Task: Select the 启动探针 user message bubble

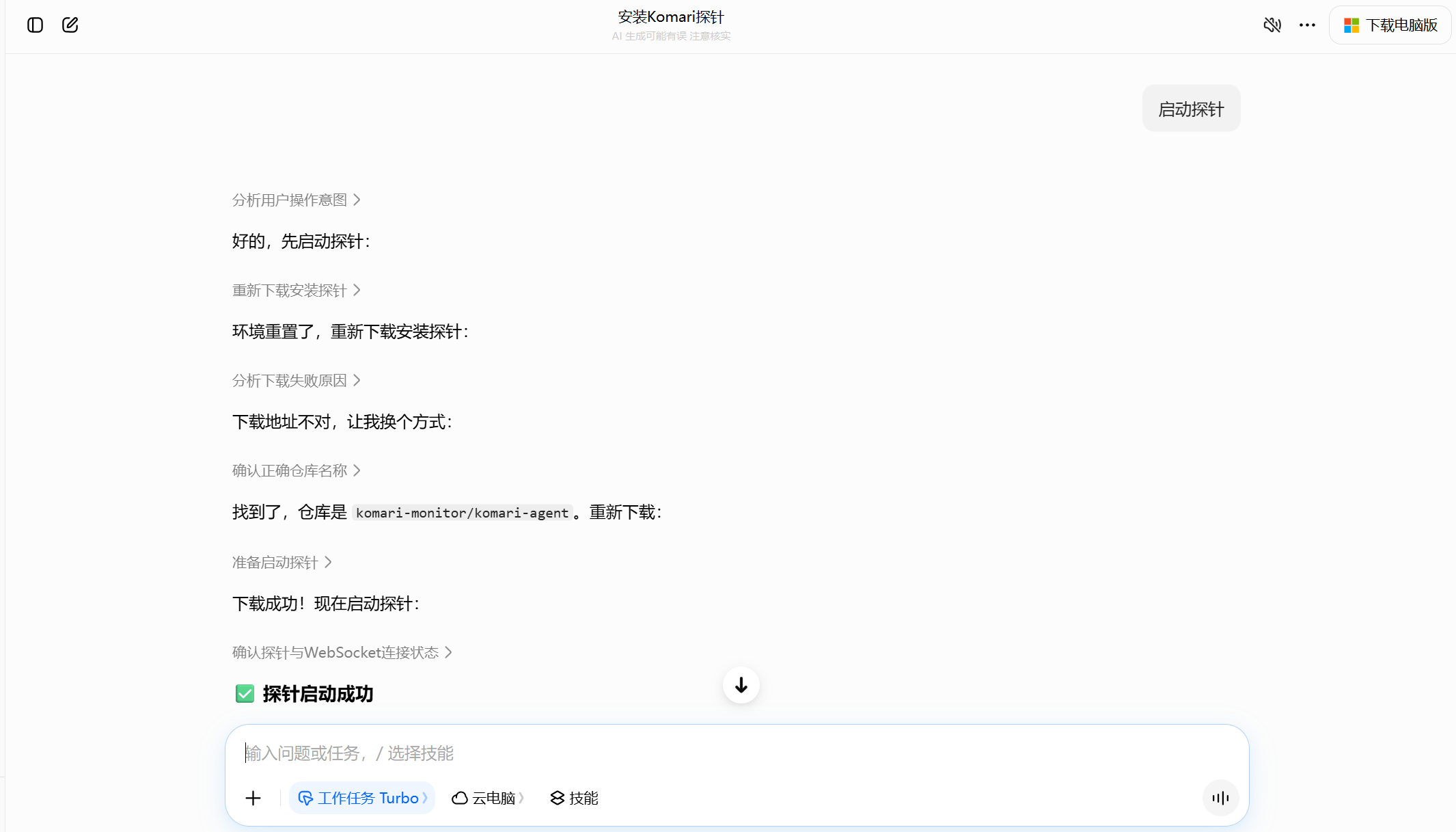Action: 1191,109
